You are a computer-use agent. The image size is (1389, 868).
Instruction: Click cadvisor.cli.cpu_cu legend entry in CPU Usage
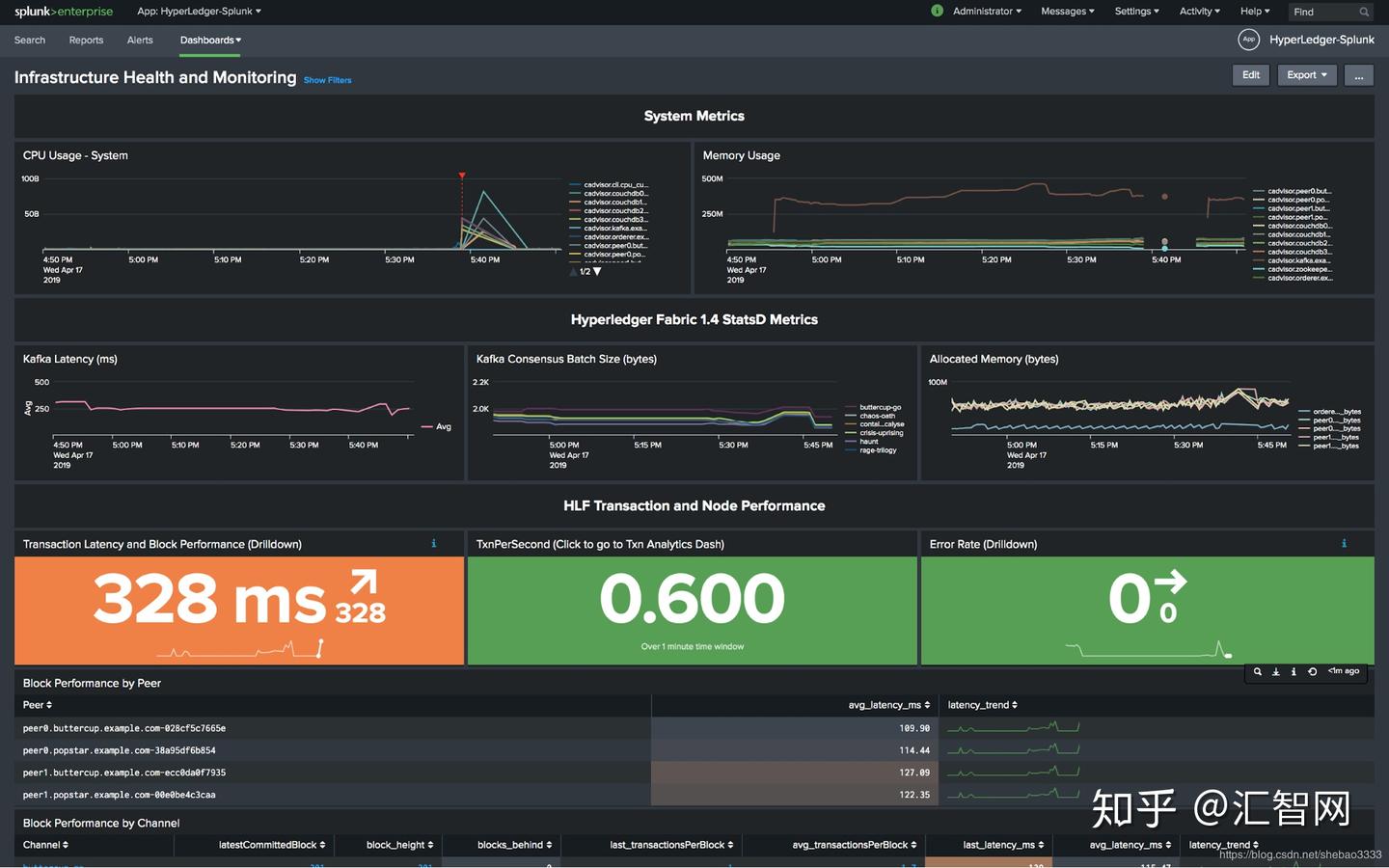[610, 184]
